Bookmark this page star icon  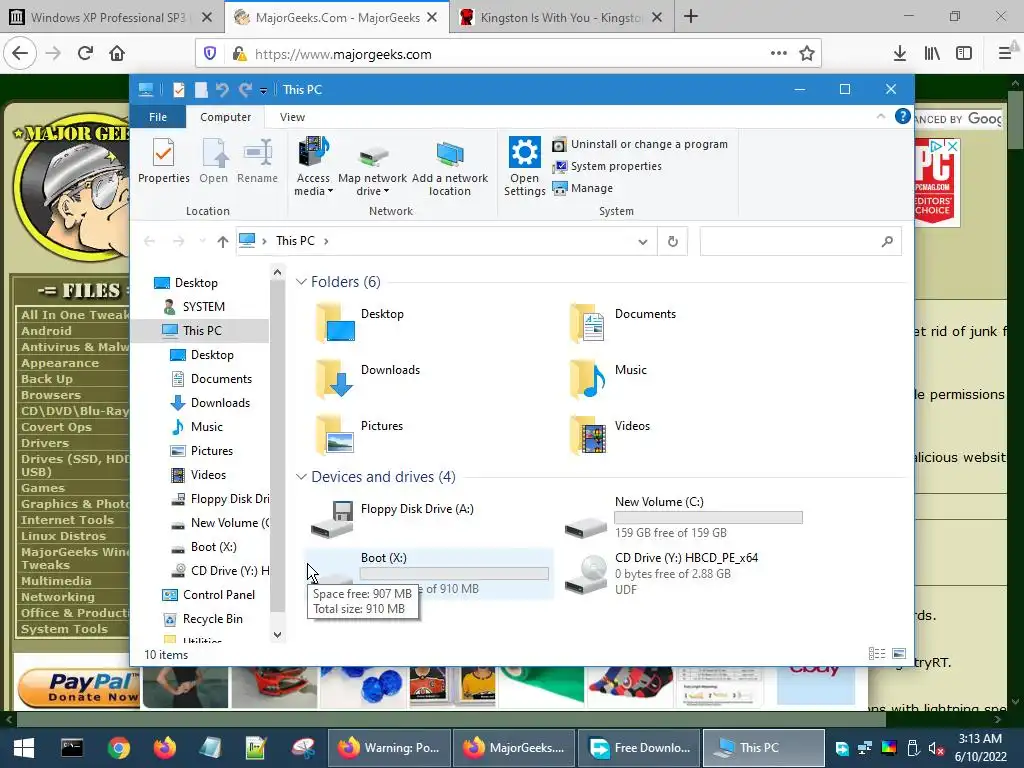click(x=807, y=54)
